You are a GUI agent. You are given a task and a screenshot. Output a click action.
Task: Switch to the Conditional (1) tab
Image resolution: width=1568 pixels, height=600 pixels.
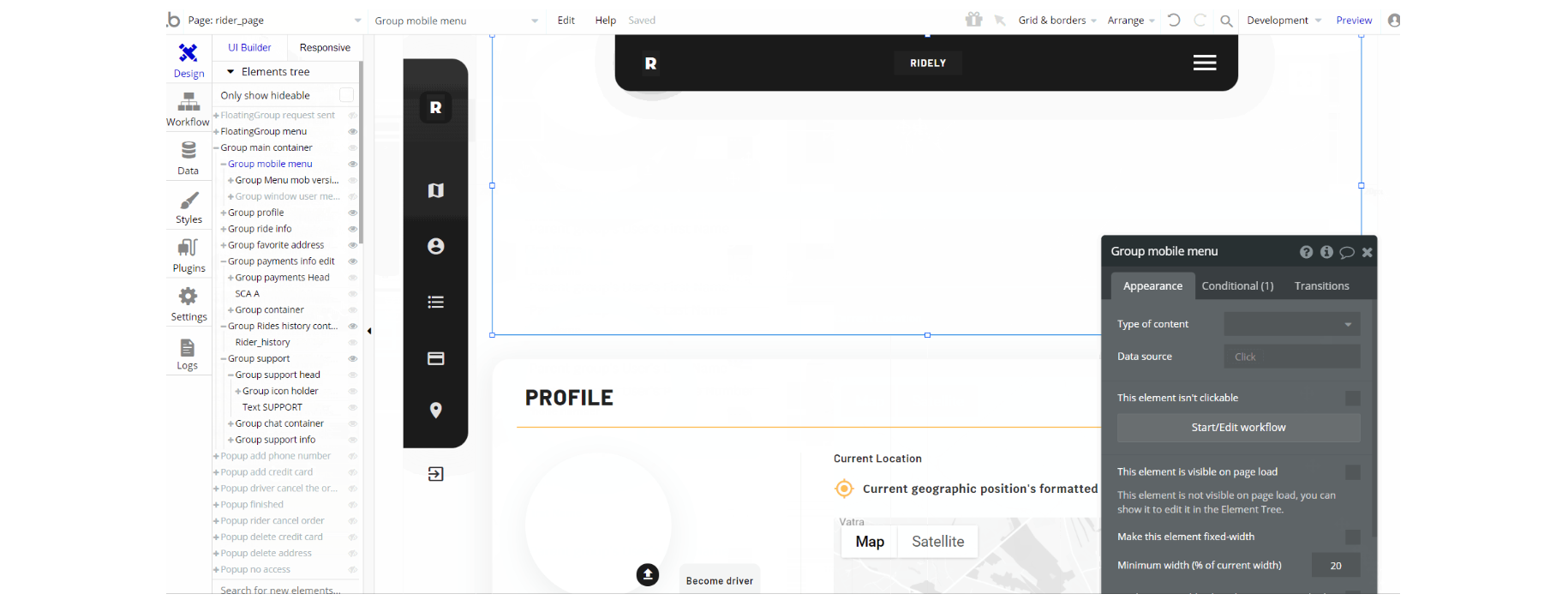pyautogui.click(x=1237, y=285)
